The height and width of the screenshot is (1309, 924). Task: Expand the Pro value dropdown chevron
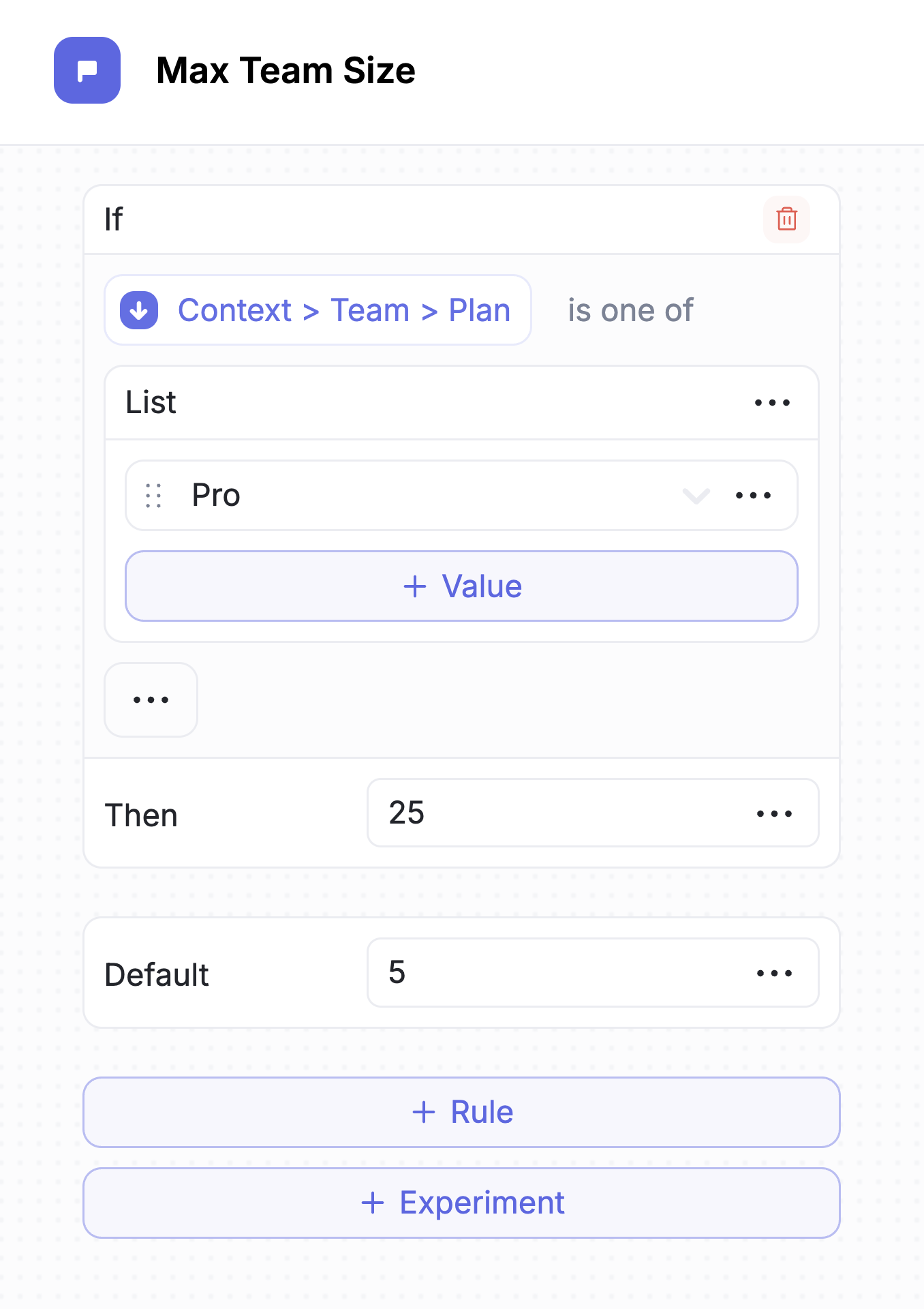696,496
